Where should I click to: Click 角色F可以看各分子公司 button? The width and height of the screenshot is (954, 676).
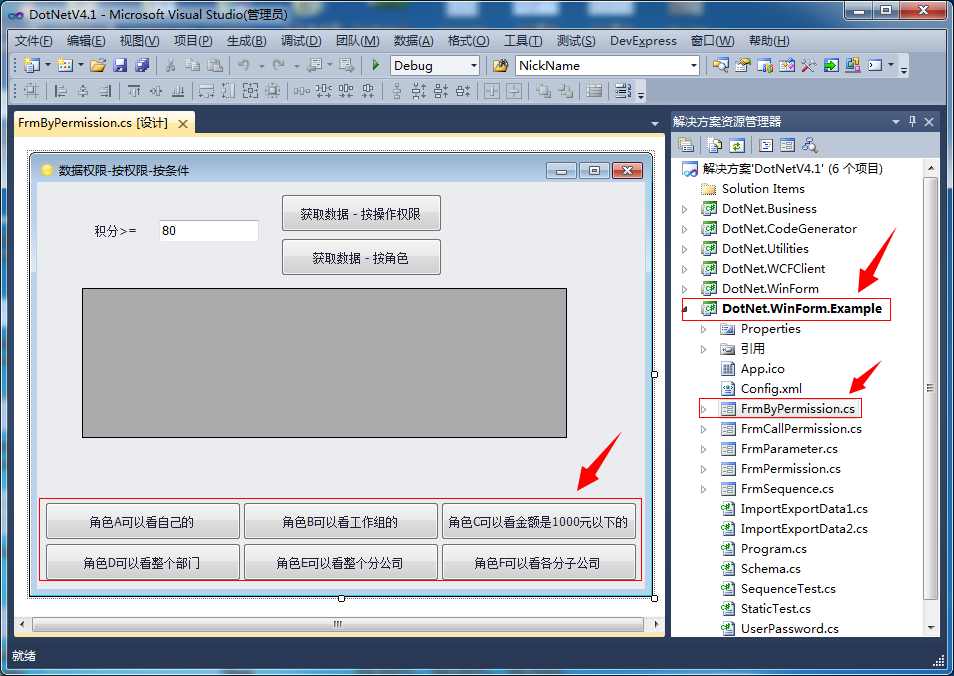pyautogui.click(x=538, y=562)
